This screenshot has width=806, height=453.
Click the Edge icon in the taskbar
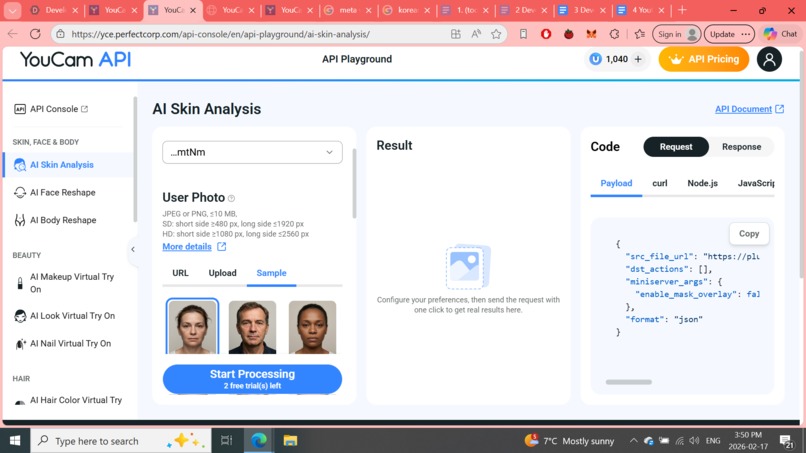pos(259,441)
